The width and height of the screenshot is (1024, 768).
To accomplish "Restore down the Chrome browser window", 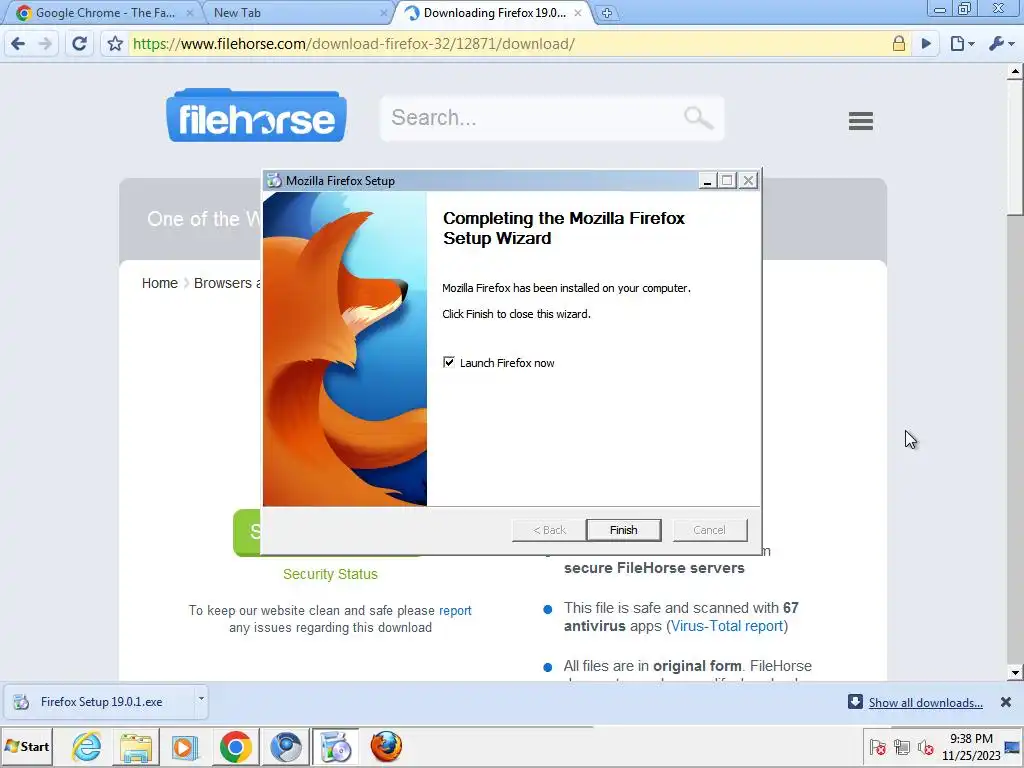I will point(965,10).
